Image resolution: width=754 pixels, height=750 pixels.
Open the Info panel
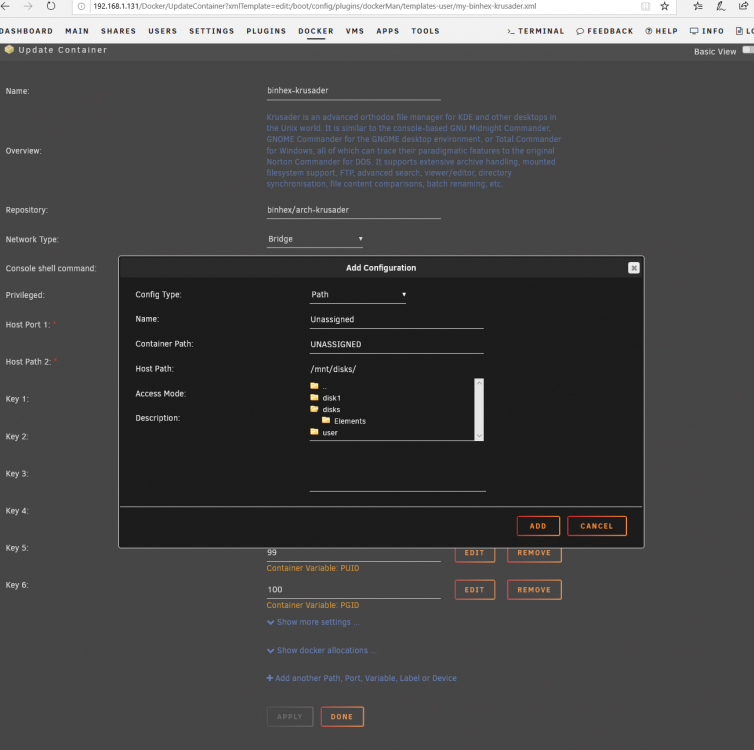706,31
